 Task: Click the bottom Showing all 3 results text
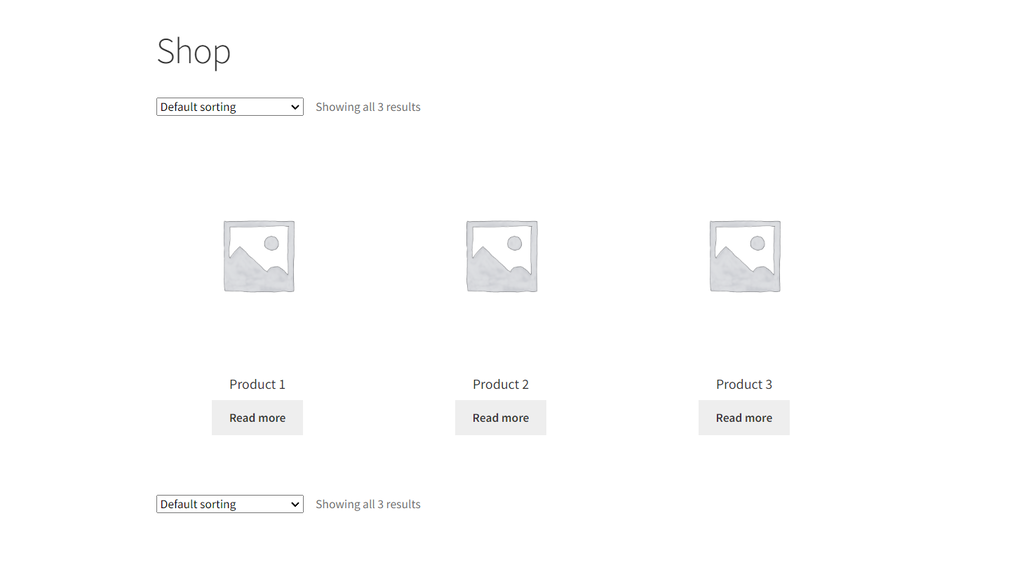click(367, 503)
